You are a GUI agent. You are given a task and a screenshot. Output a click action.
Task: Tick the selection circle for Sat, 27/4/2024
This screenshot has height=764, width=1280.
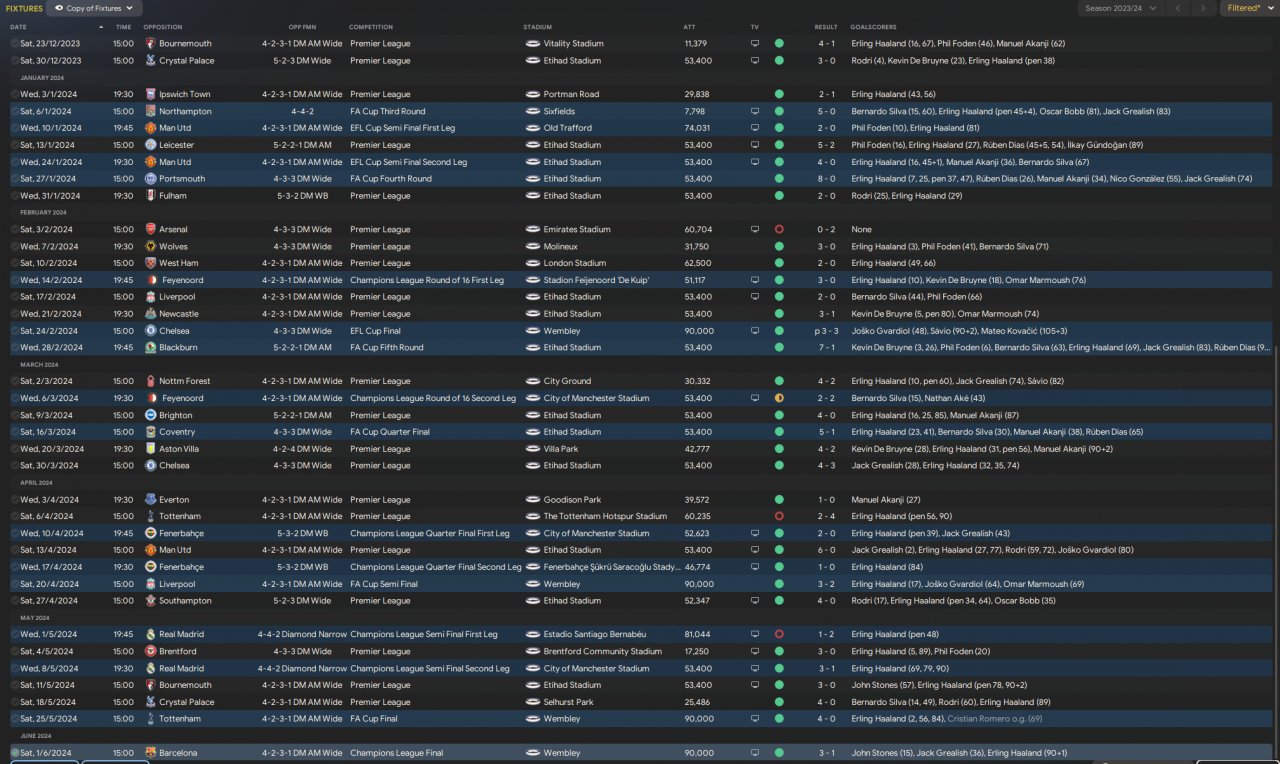[15, 600]
